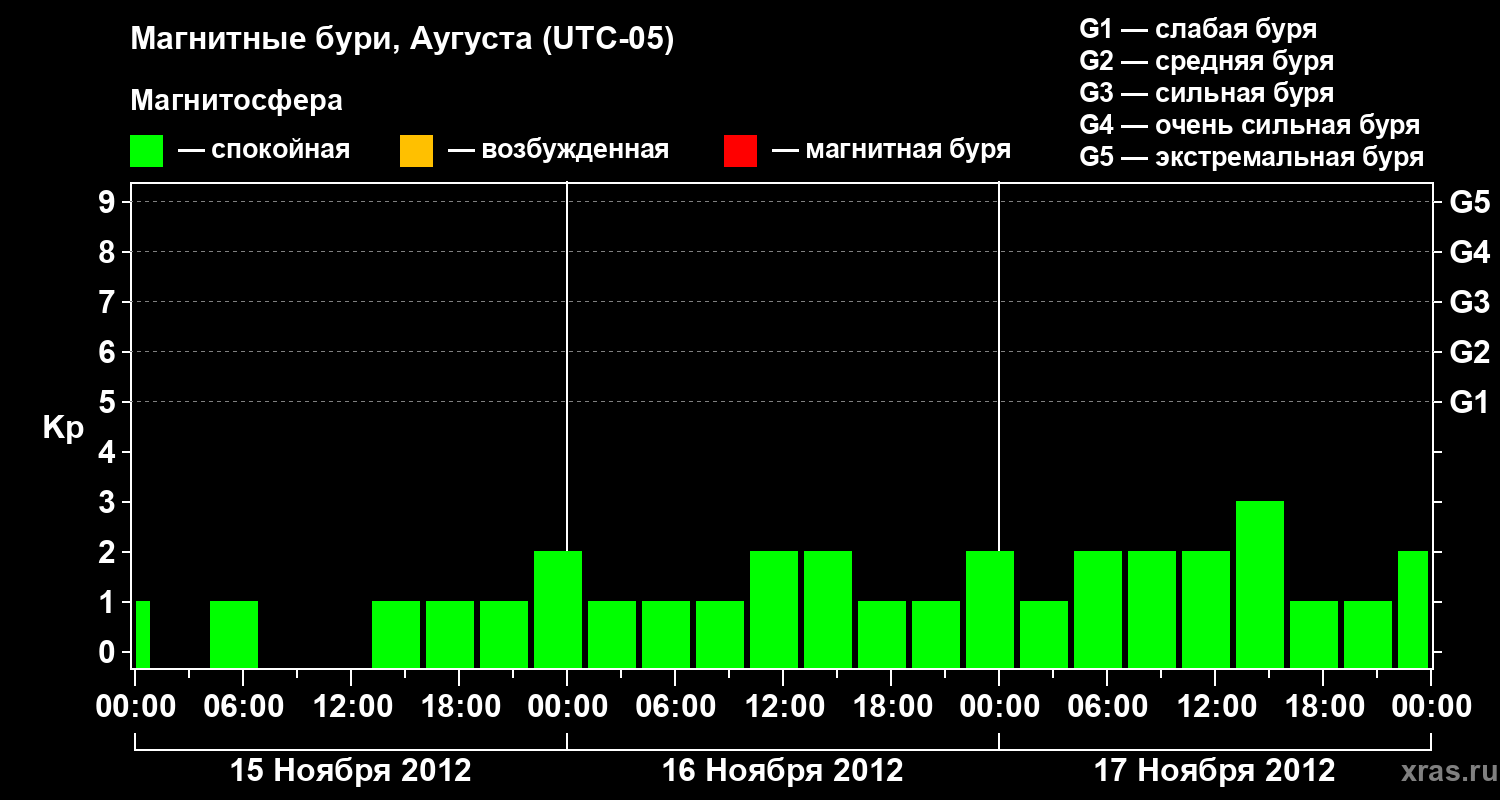Click the '18:00' time label under 17 November

[1324, 707]
